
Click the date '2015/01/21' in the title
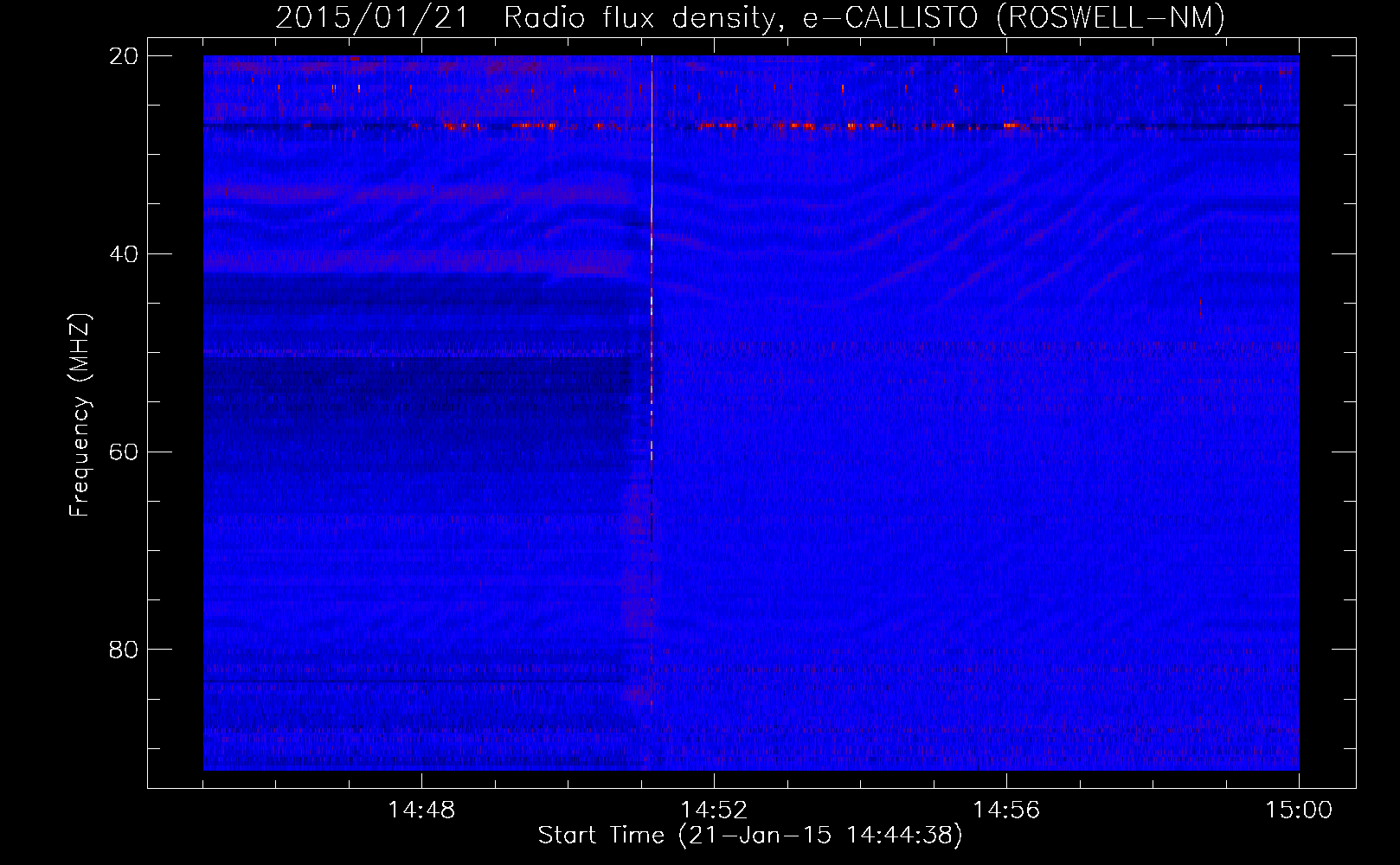tap(372, 17)
